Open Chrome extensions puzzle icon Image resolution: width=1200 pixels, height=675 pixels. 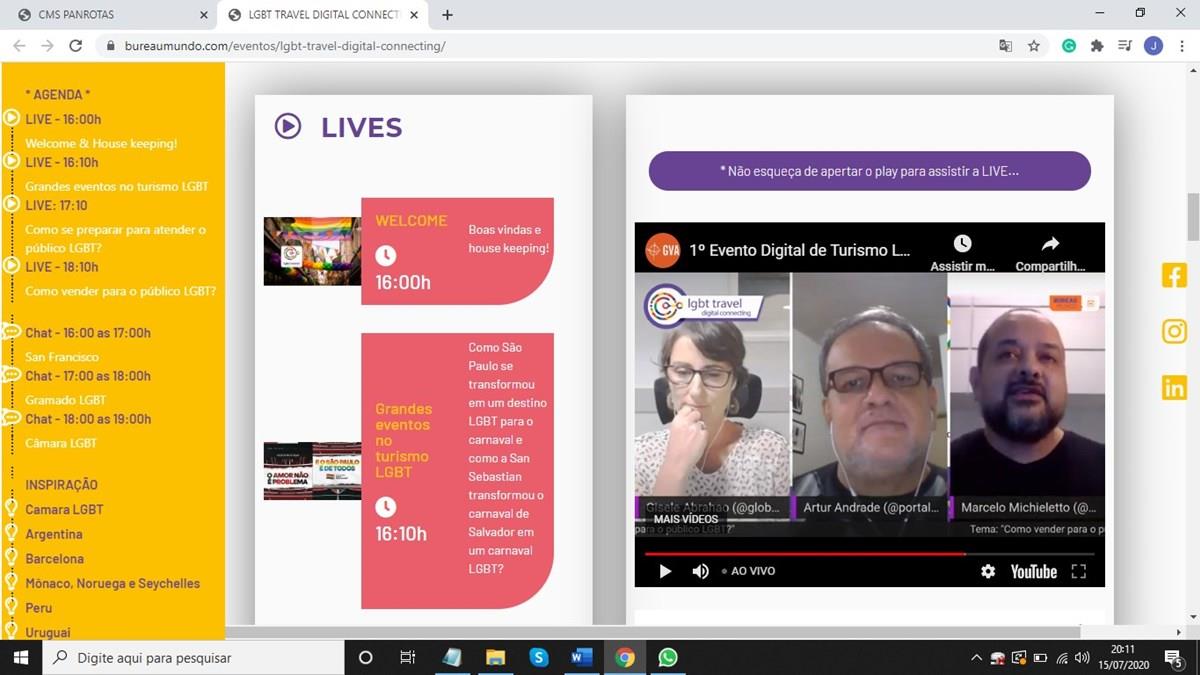tap(1097, 46)
